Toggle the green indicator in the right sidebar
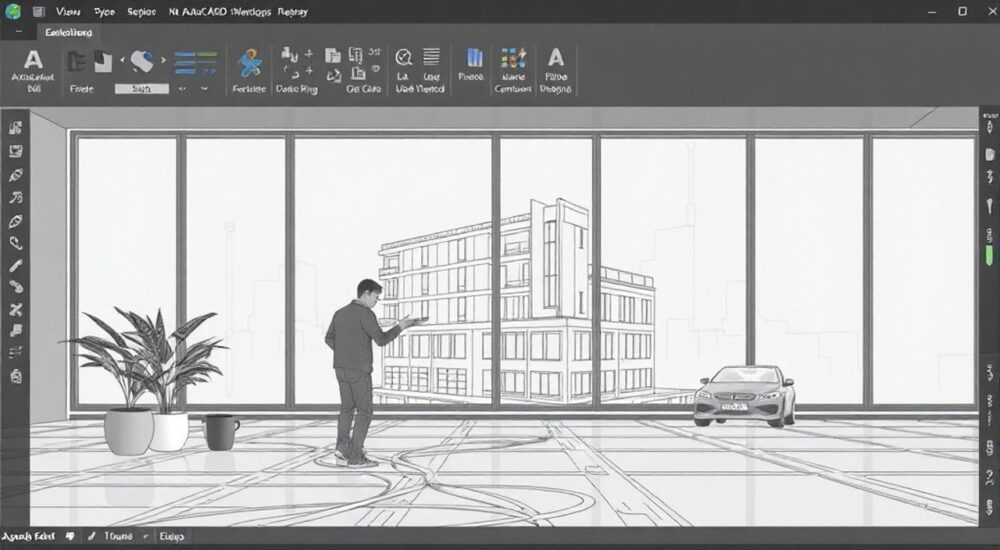 989,256
